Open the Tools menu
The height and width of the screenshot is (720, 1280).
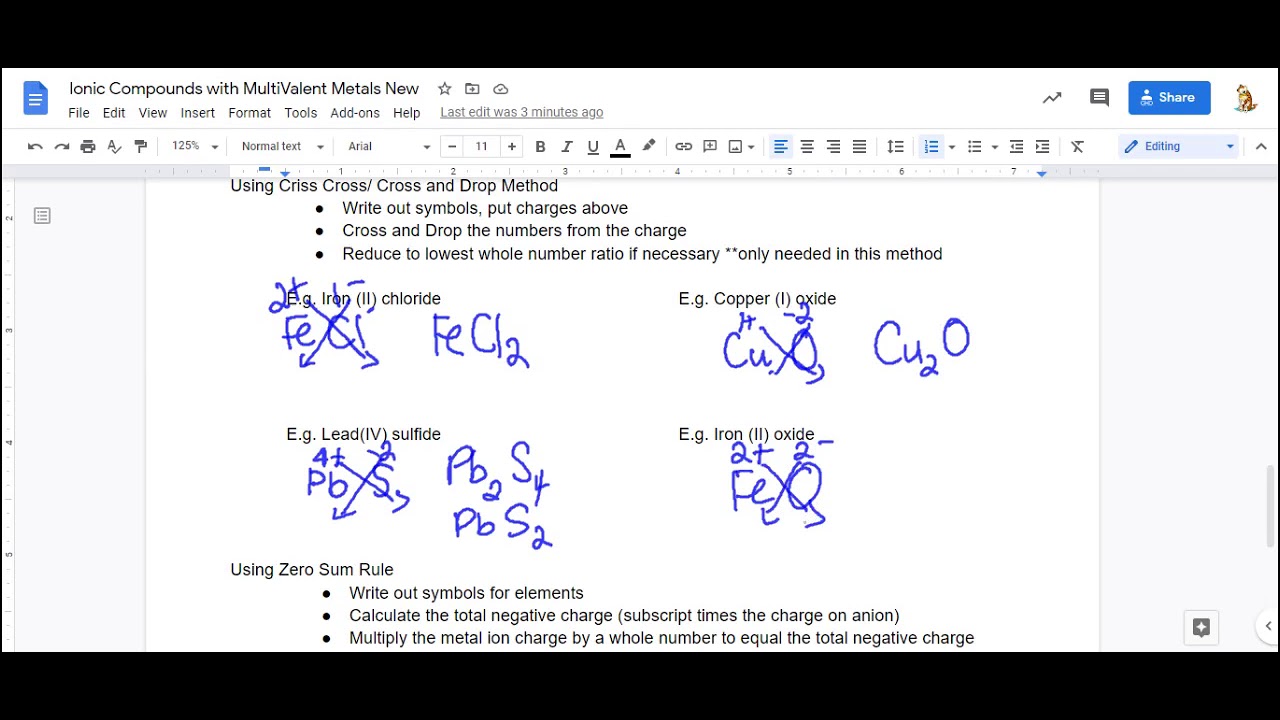pyautogui.click(x=301, y=113)
